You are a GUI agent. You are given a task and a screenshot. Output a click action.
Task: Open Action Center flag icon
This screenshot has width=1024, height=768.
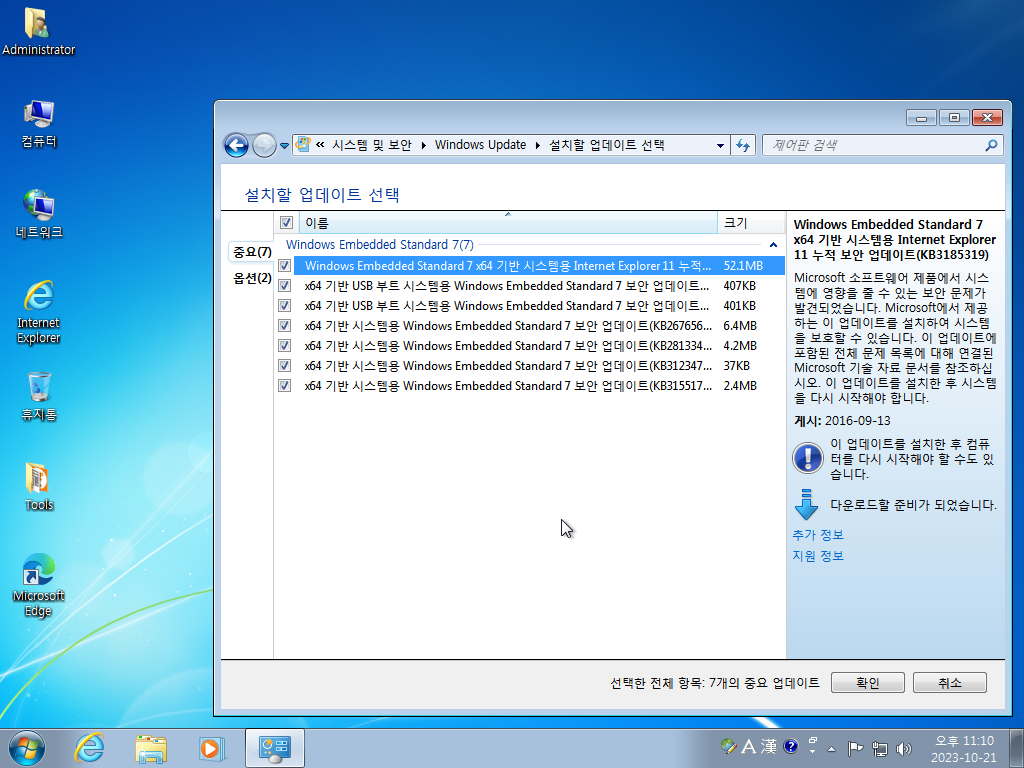pos(855,748)
